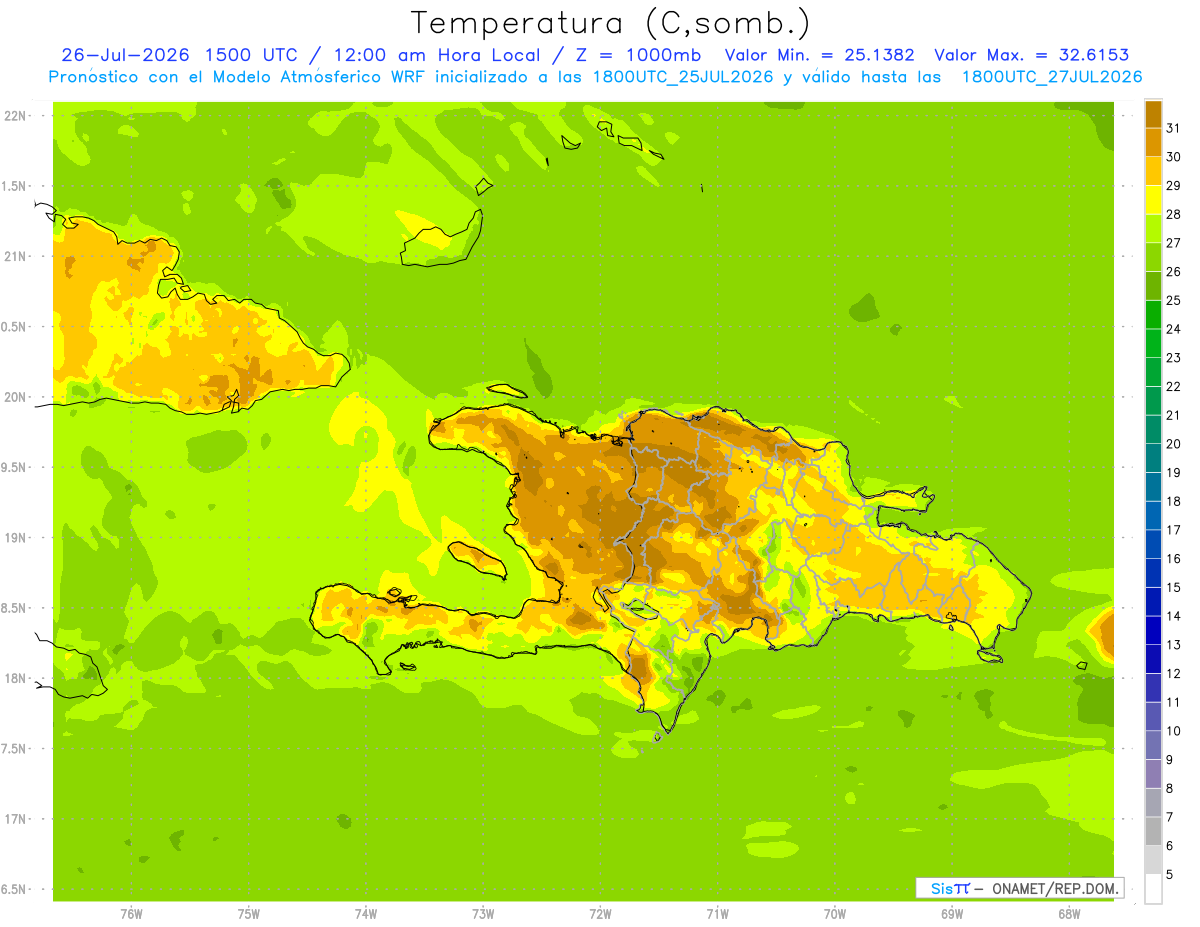1200x927 pixels.
Task: Click the legend value "25"
Action: (1173, 300)
